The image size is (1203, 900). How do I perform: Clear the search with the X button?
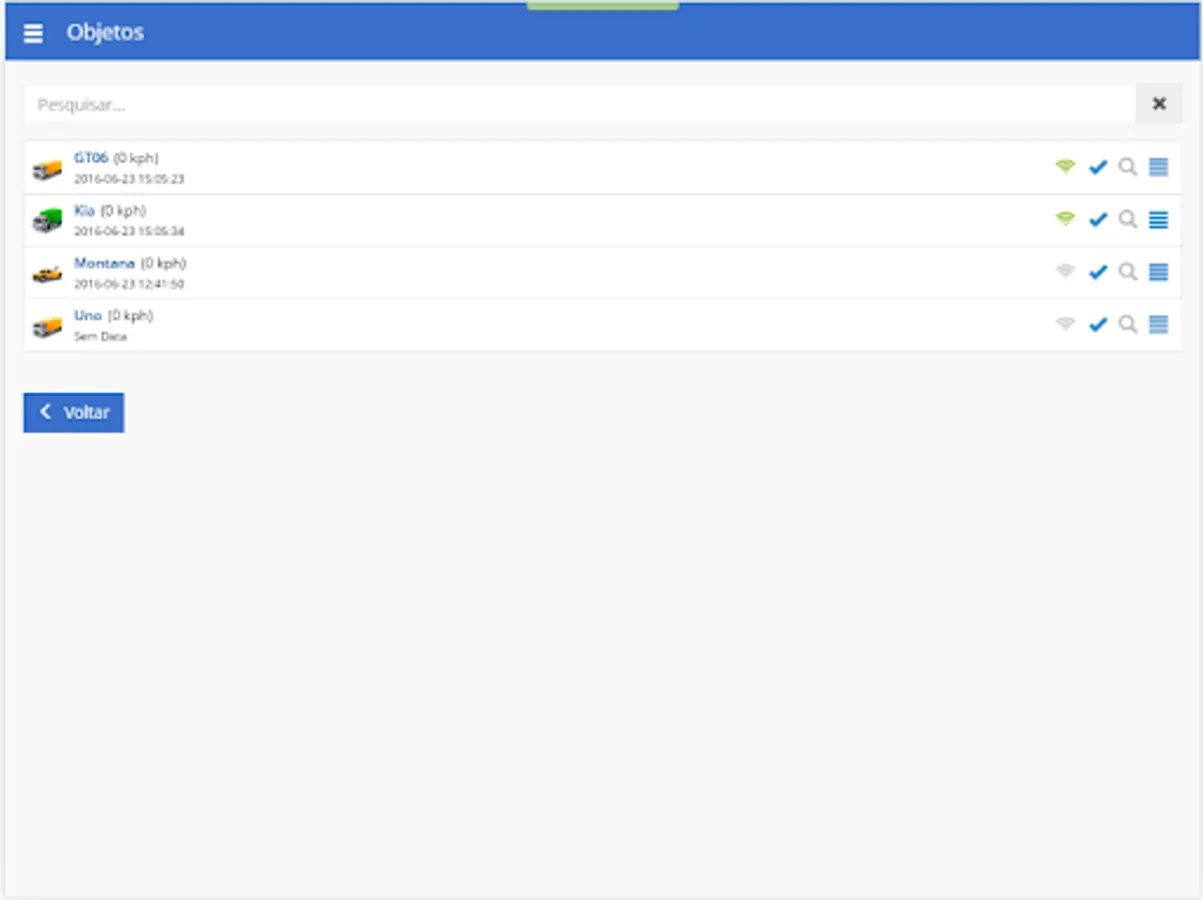(1159, 104)
